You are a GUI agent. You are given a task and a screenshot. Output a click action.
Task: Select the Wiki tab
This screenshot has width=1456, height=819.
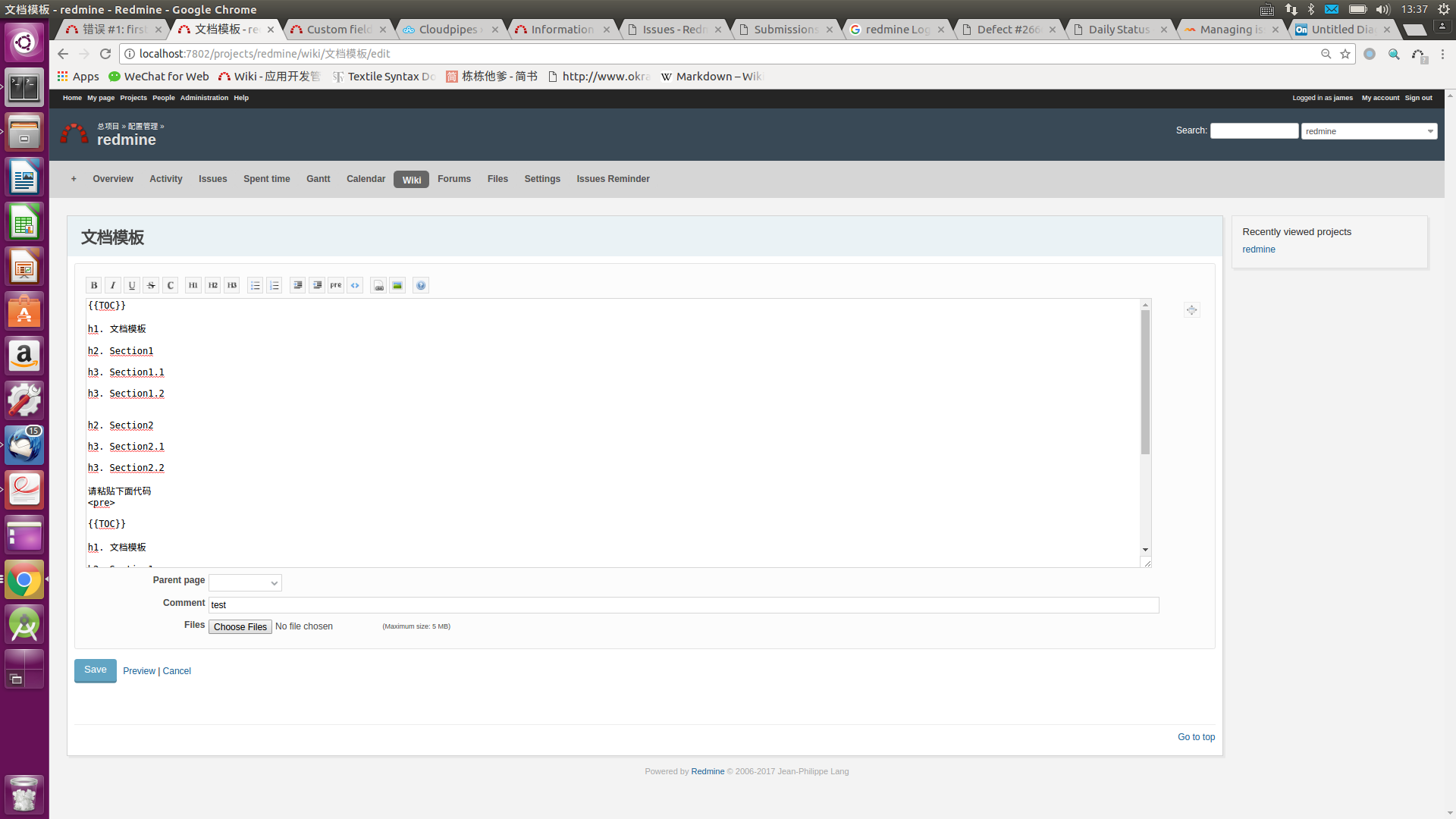(412, 180)
